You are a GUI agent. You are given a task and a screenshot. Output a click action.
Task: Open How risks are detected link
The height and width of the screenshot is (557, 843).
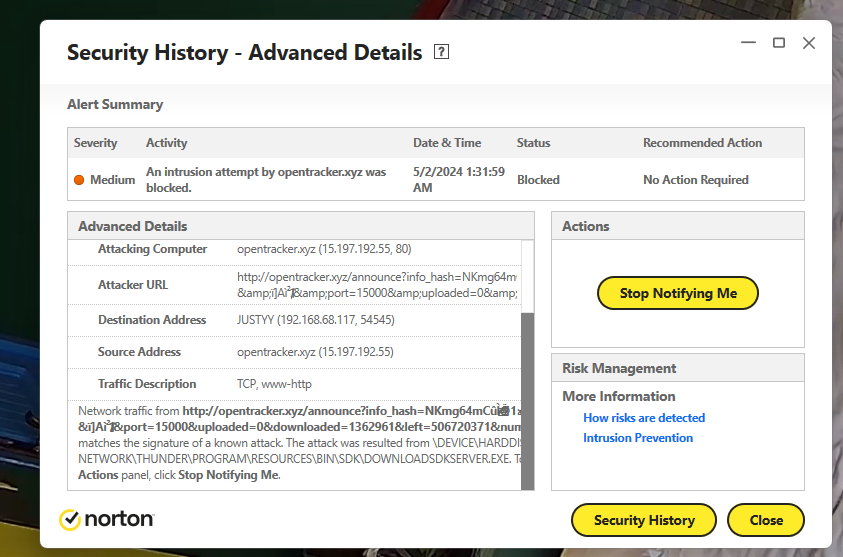(644, 418)
